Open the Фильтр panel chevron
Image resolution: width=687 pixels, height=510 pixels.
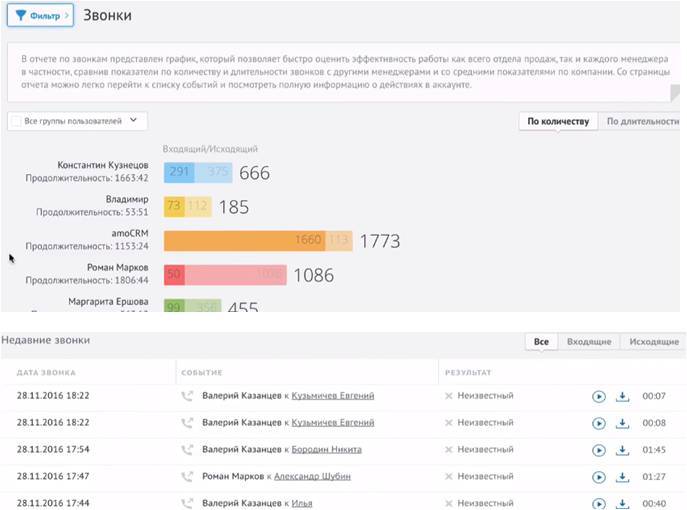65,16
